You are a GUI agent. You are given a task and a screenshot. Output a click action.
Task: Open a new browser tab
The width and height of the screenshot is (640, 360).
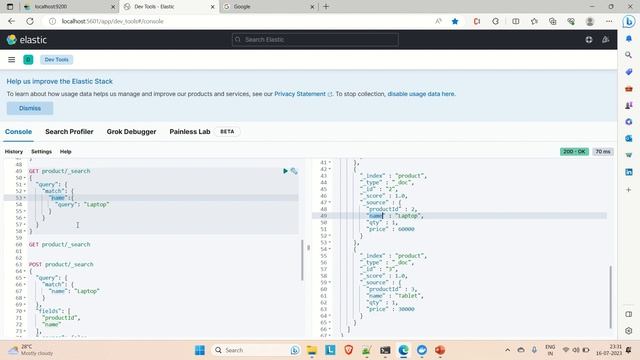326,7
